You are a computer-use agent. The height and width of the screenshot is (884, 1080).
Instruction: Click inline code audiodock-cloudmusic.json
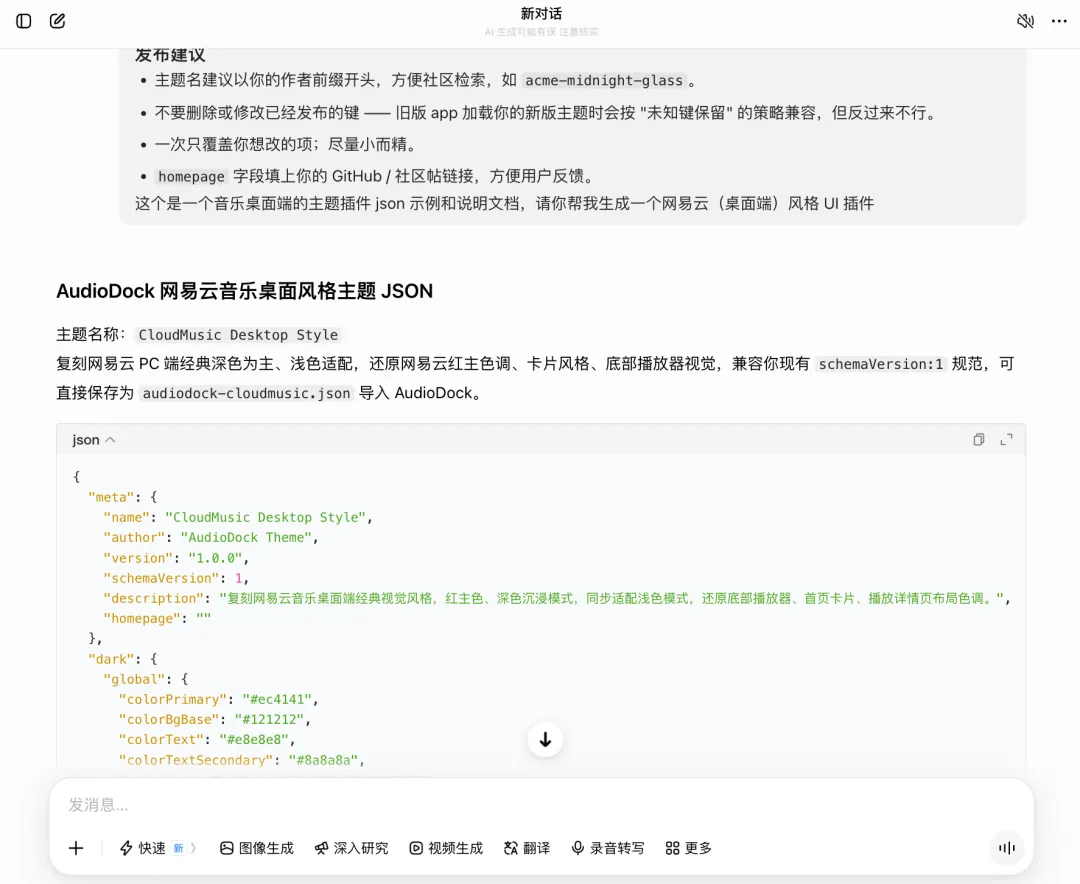point(247,393)
